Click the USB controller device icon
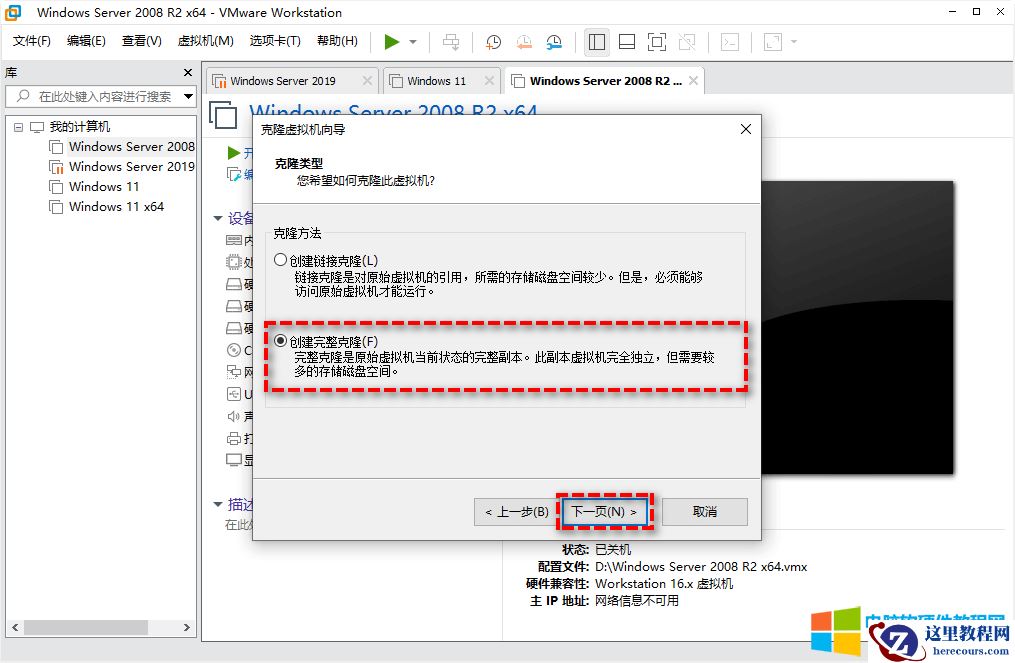This screenshot has width=1015, height=663. coord(234,394)
